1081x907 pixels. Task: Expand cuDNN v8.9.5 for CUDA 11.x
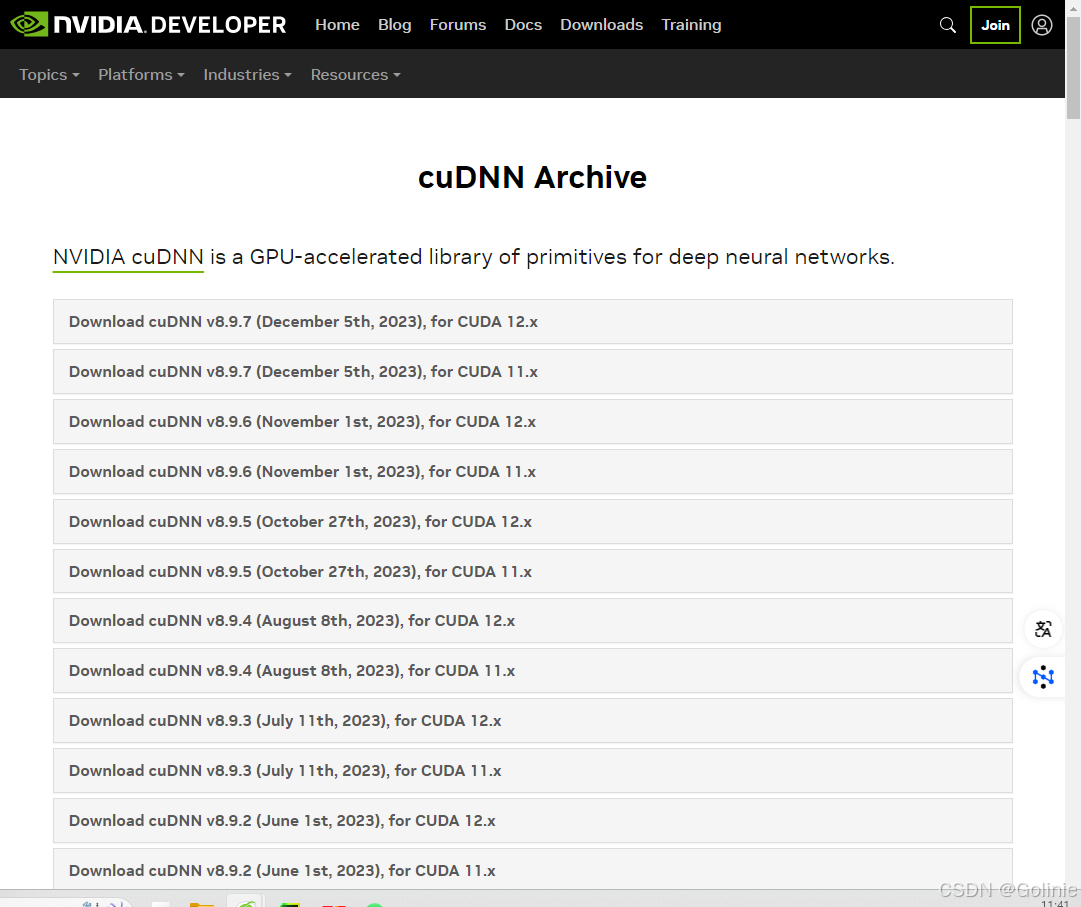point(533,571)
